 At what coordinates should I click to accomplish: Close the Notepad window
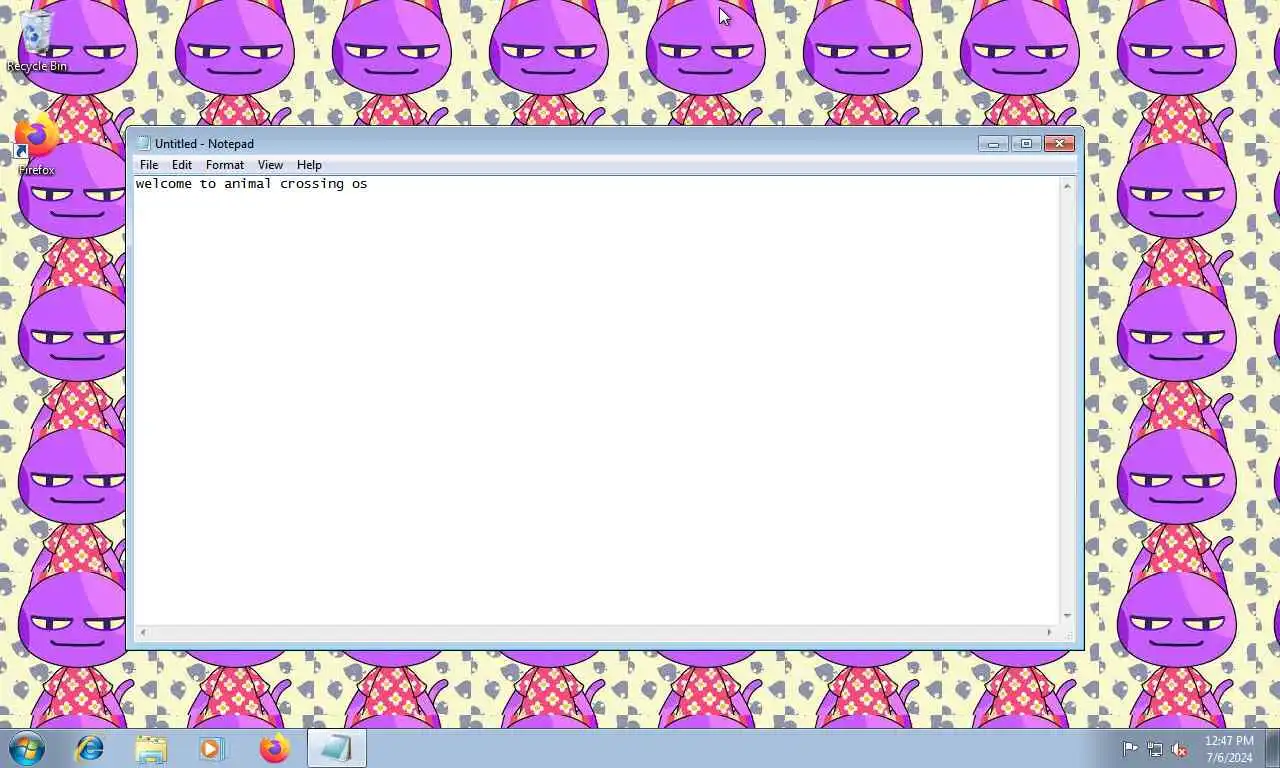click(x=1059, y=144)
